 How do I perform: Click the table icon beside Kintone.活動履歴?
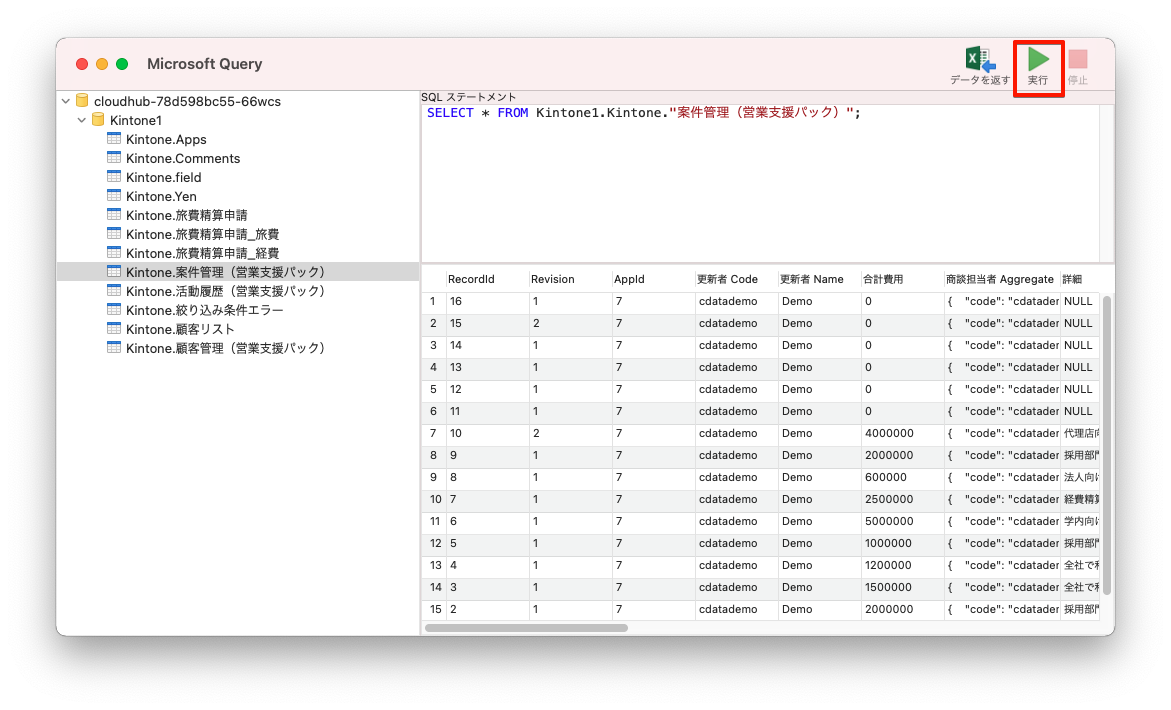[x=114, y=290]
